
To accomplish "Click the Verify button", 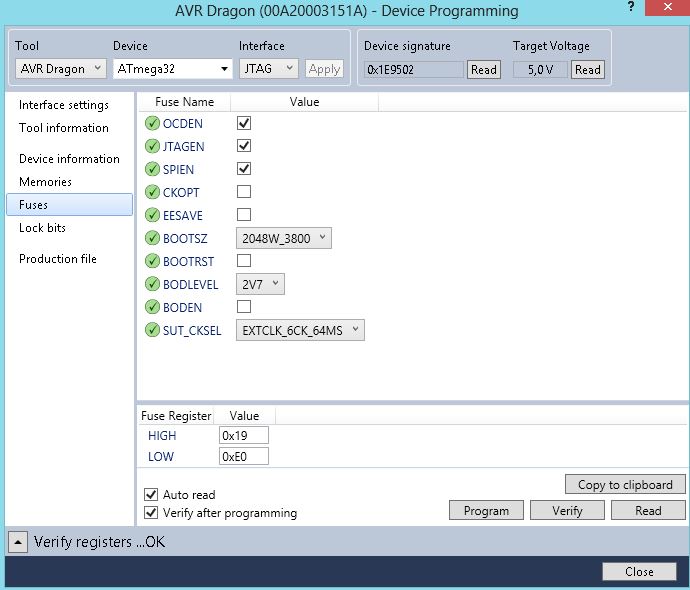I will click(567, 510).
